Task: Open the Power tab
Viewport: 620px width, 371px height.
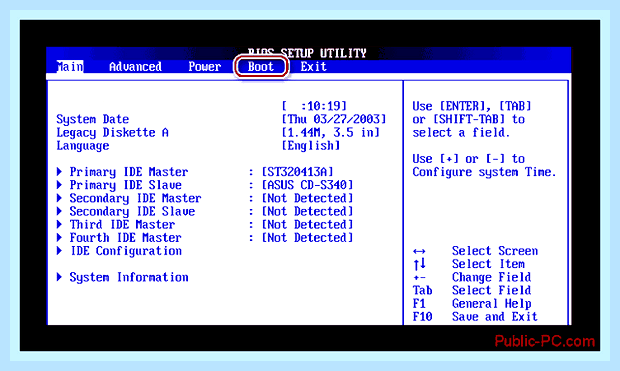Action: 204,66
